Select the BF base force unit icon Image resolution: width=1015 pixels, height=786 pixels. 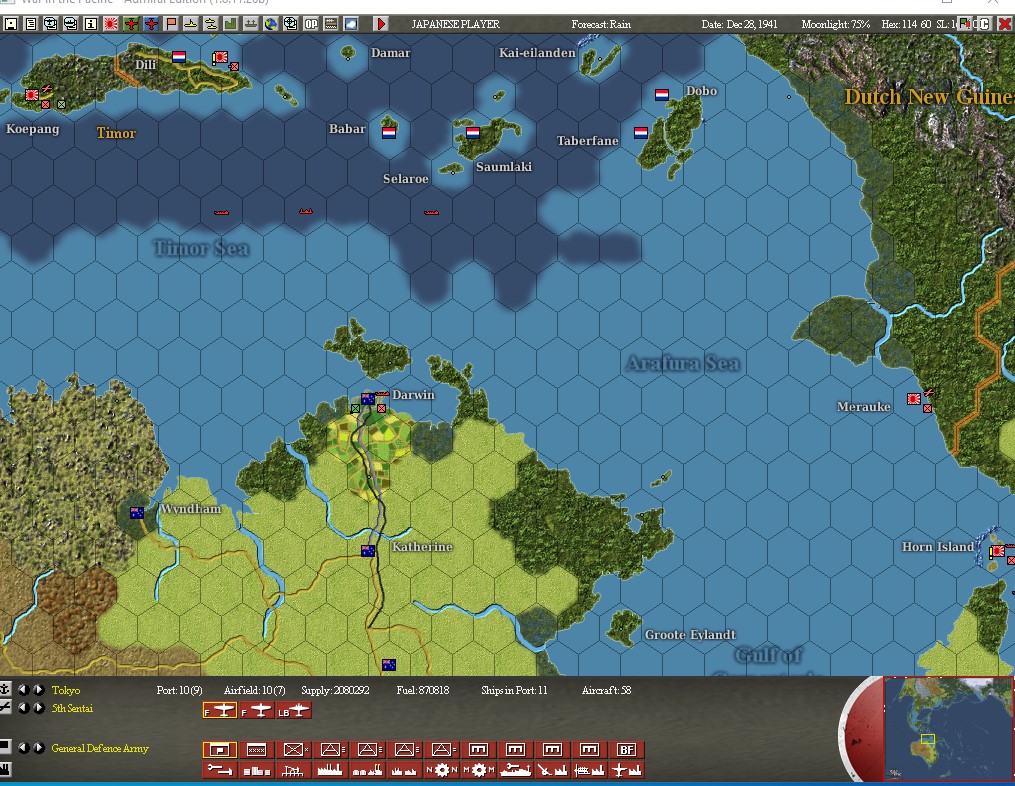point(627,749)
